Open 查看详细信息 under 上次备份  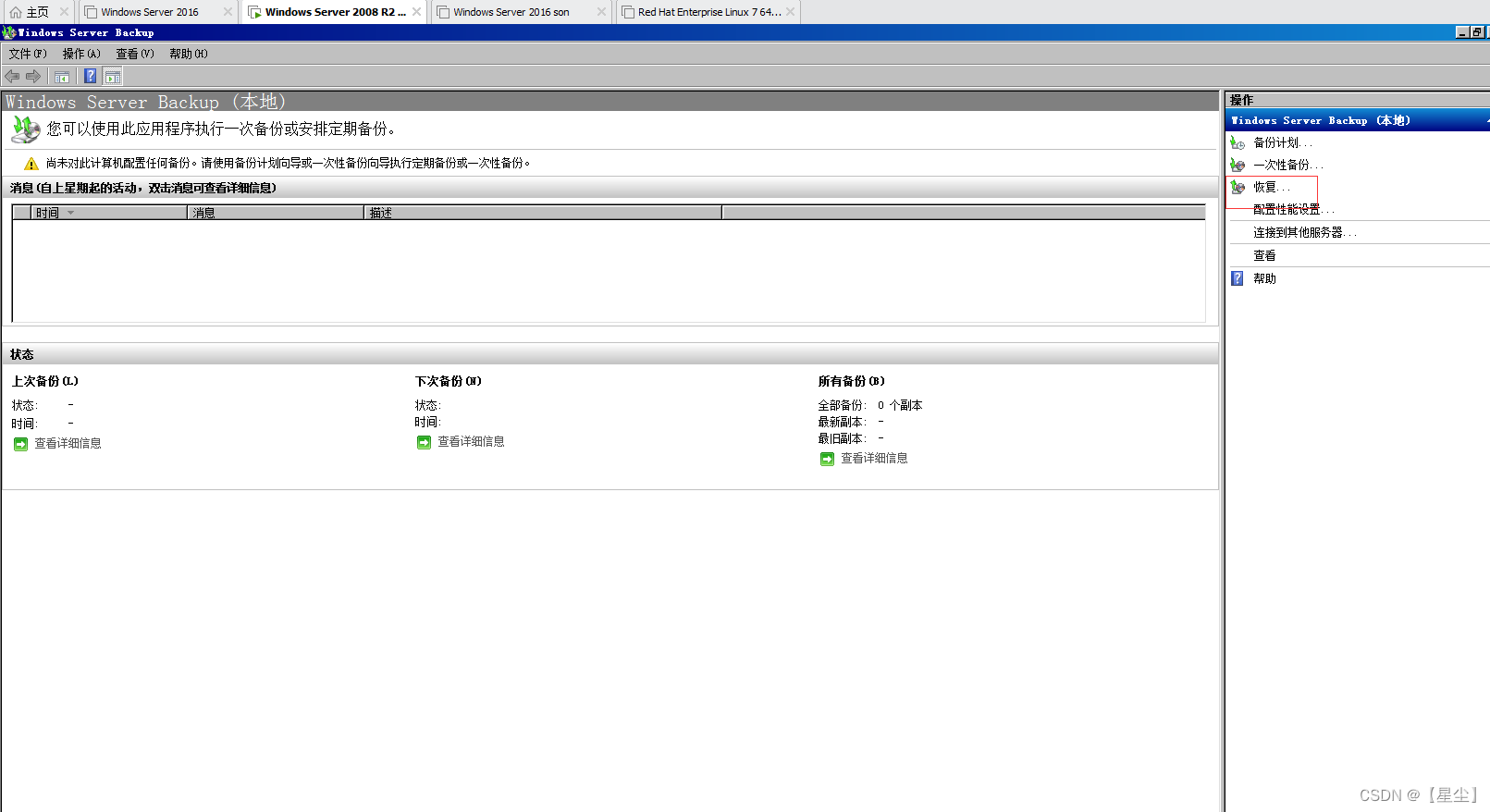[x=68, y=444]
